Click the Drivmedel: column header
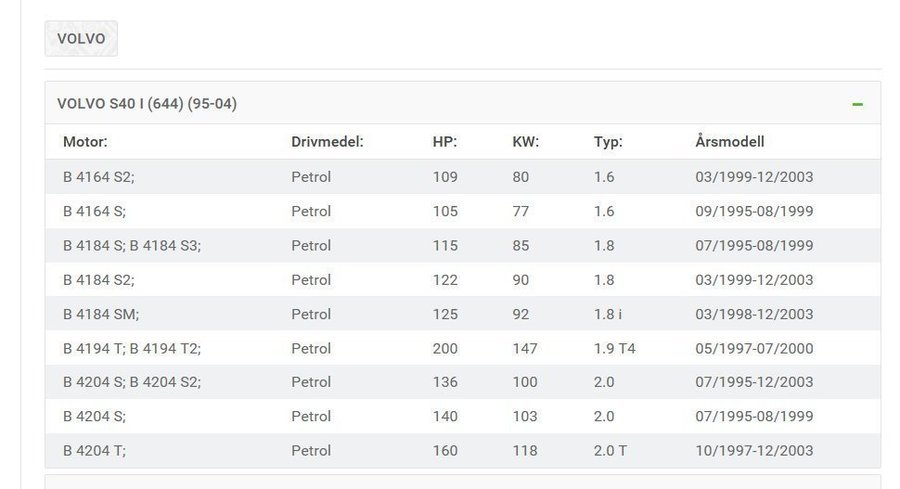Screen dimensions: 900x489 pyautogui.click(x=327, y=142)
